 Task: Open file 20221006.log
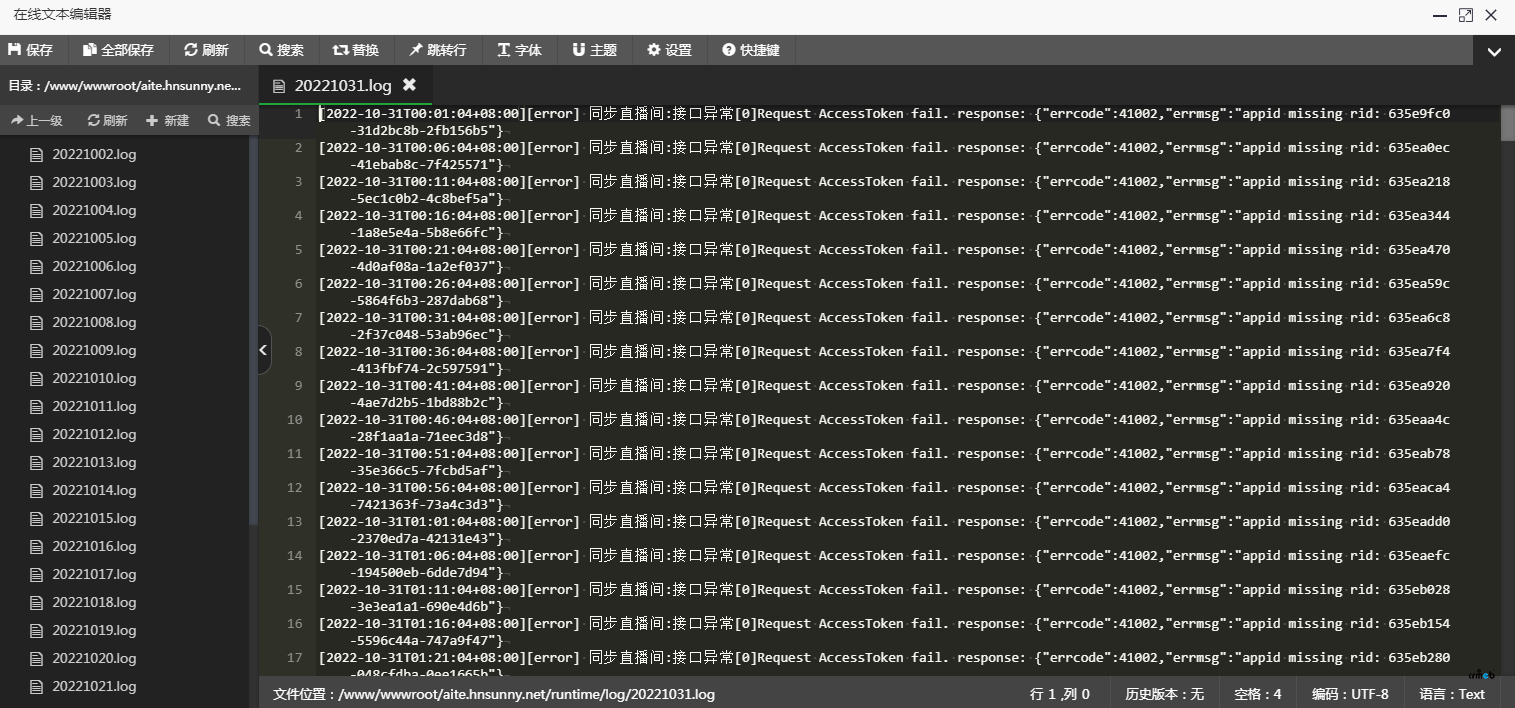(94, 266)
